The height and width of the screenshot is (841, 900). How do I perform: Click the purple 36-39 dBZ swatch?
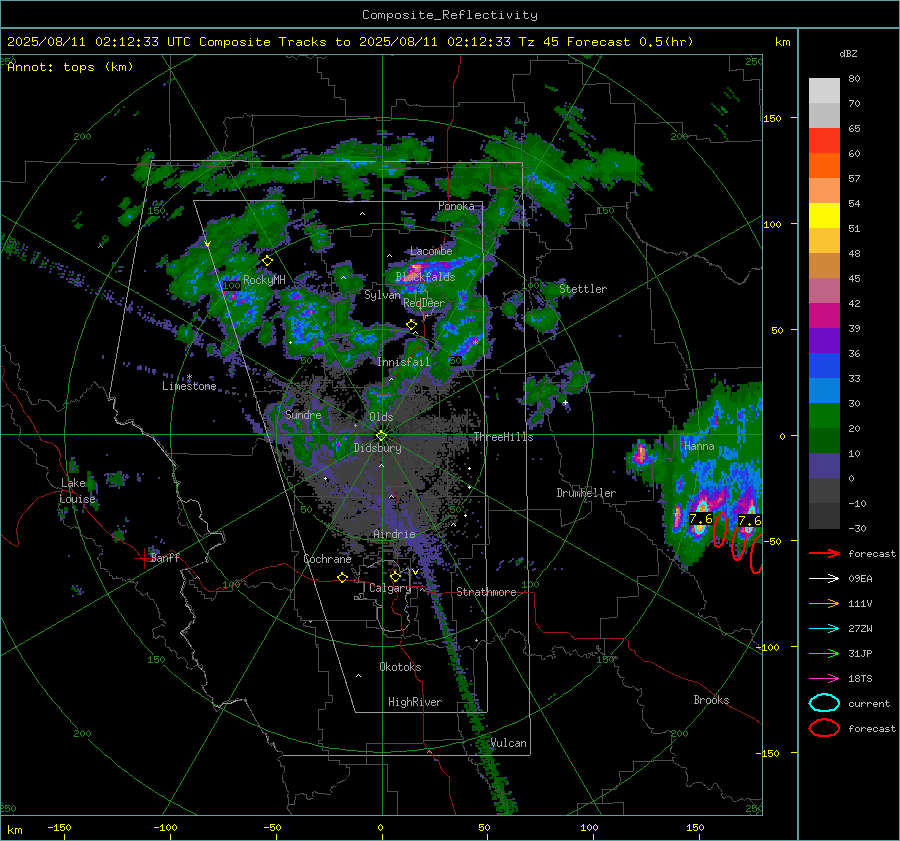pos(824,341)
